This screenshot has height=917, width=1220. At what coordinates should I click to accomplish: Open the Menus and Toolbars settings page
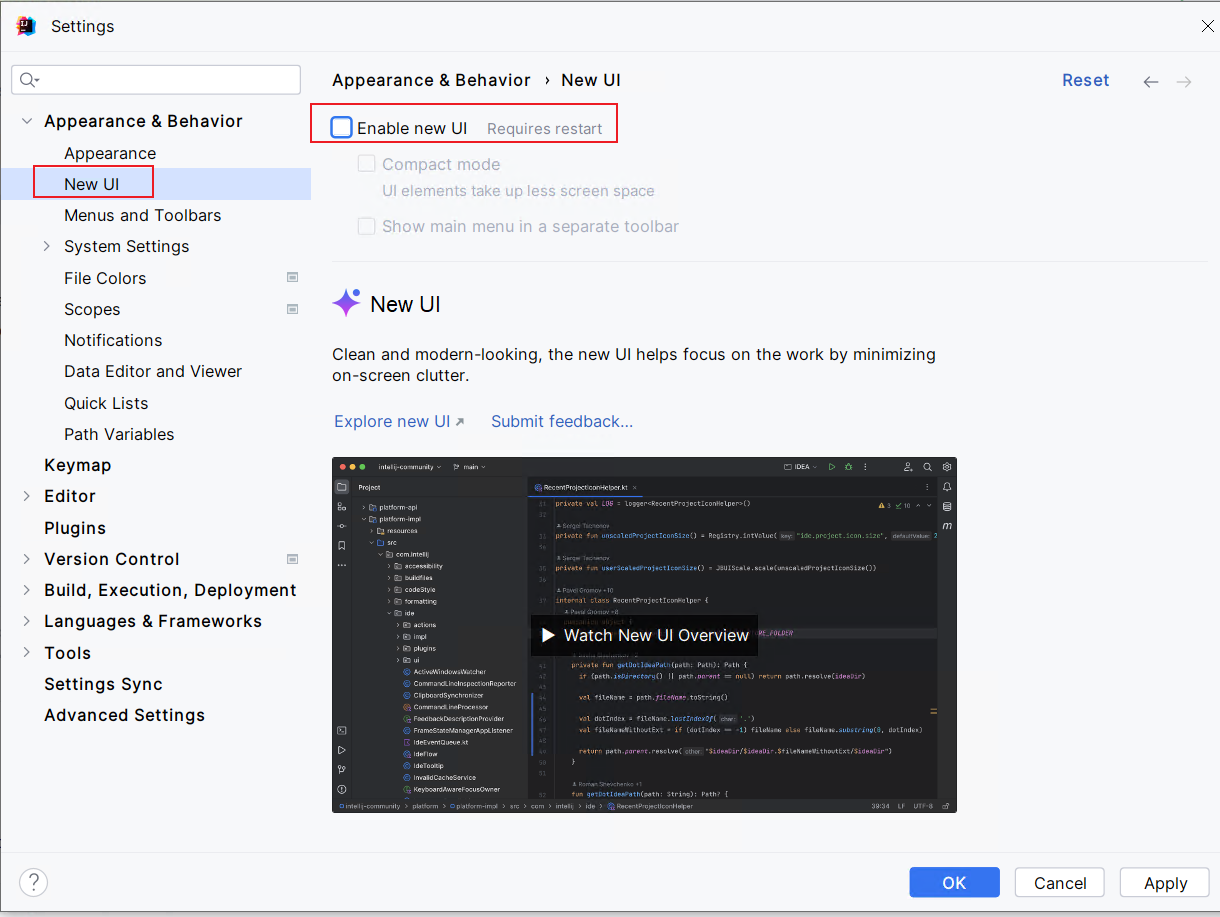pos(142,215)
